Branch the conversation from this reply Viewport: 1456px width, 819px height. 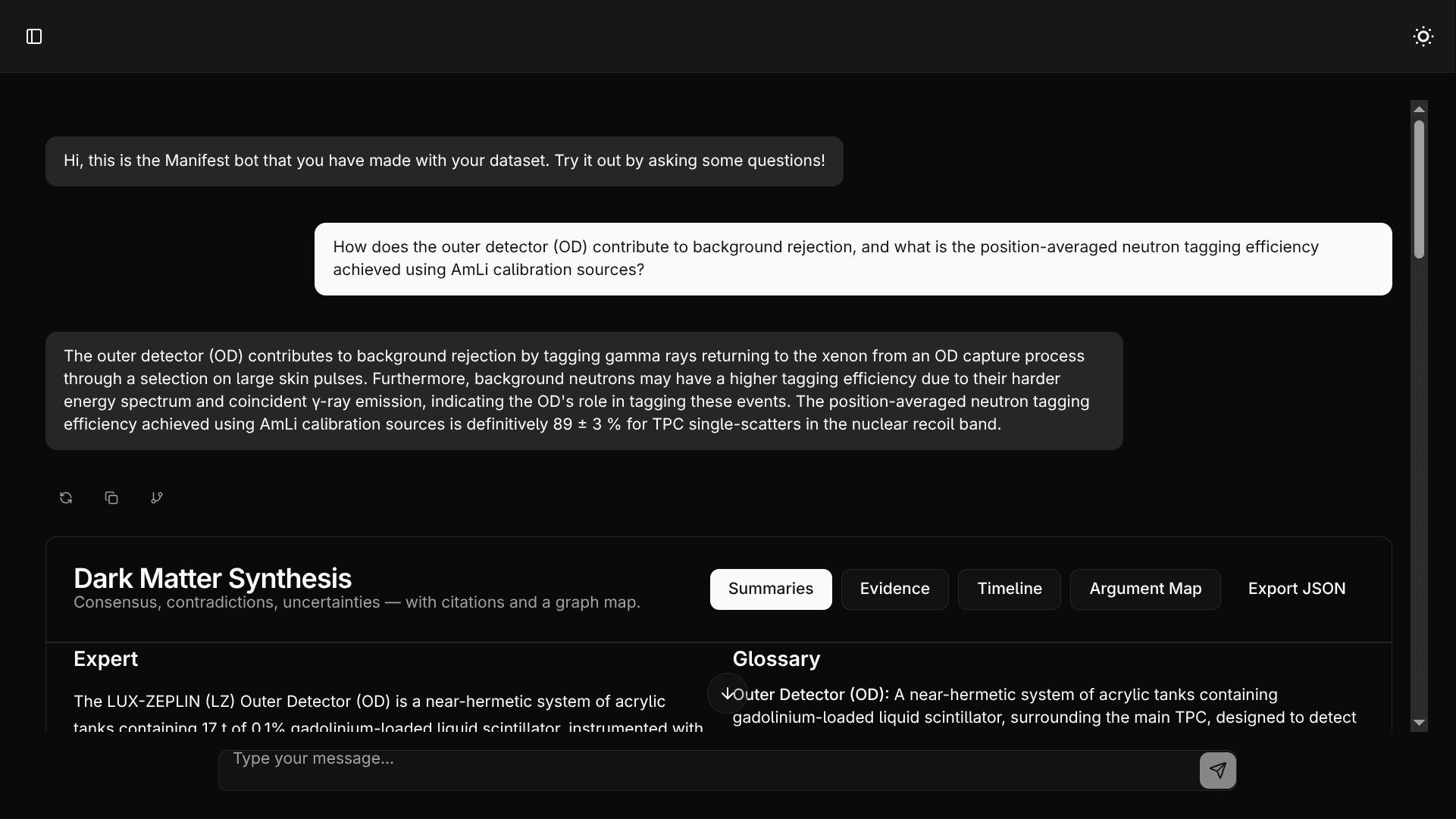[x=157, y=498]
